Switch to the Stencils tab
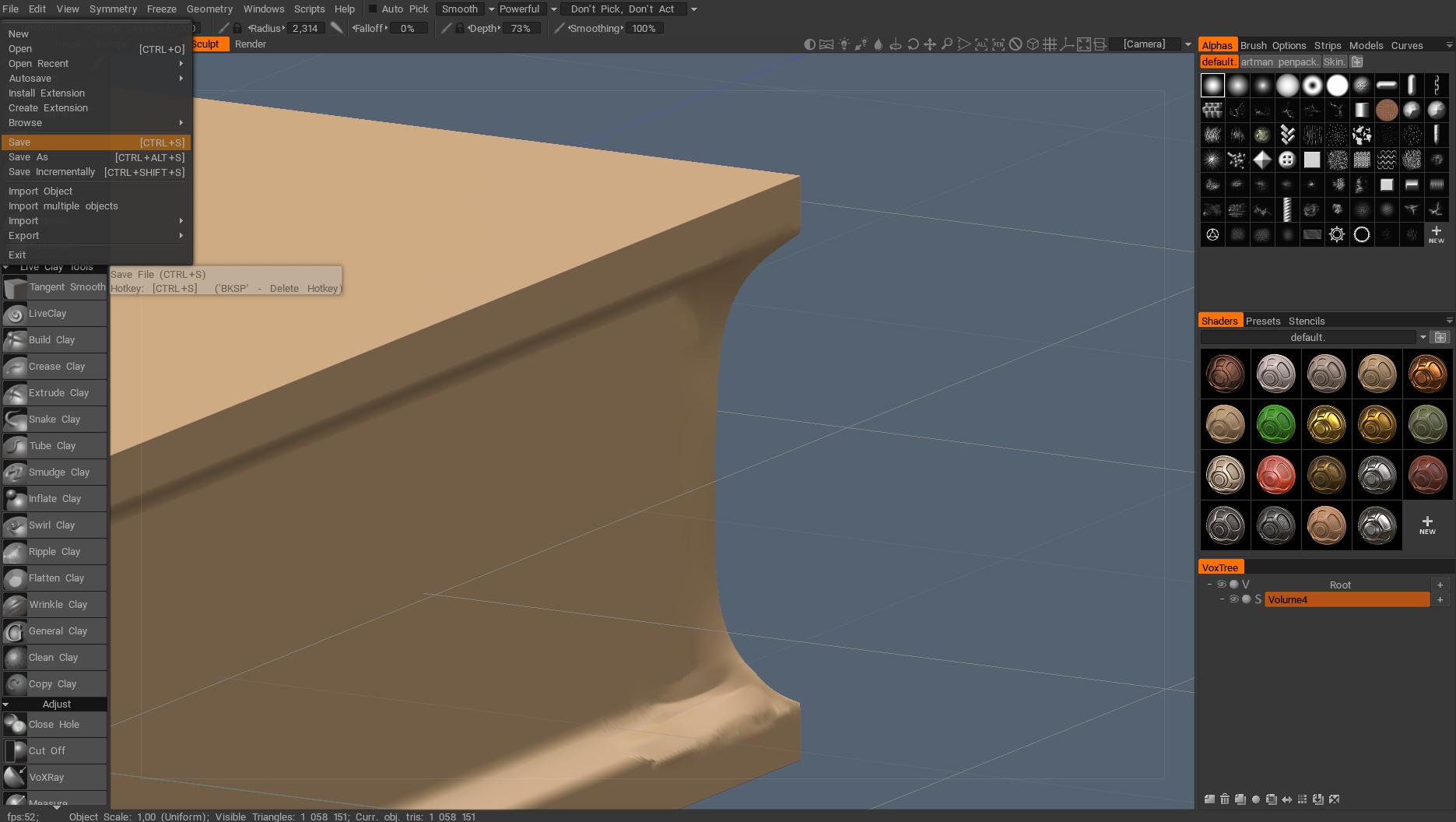Image resolution: width=1456 pixels, height=822 pixels. pyautogui.click(x=1307, y=321)
